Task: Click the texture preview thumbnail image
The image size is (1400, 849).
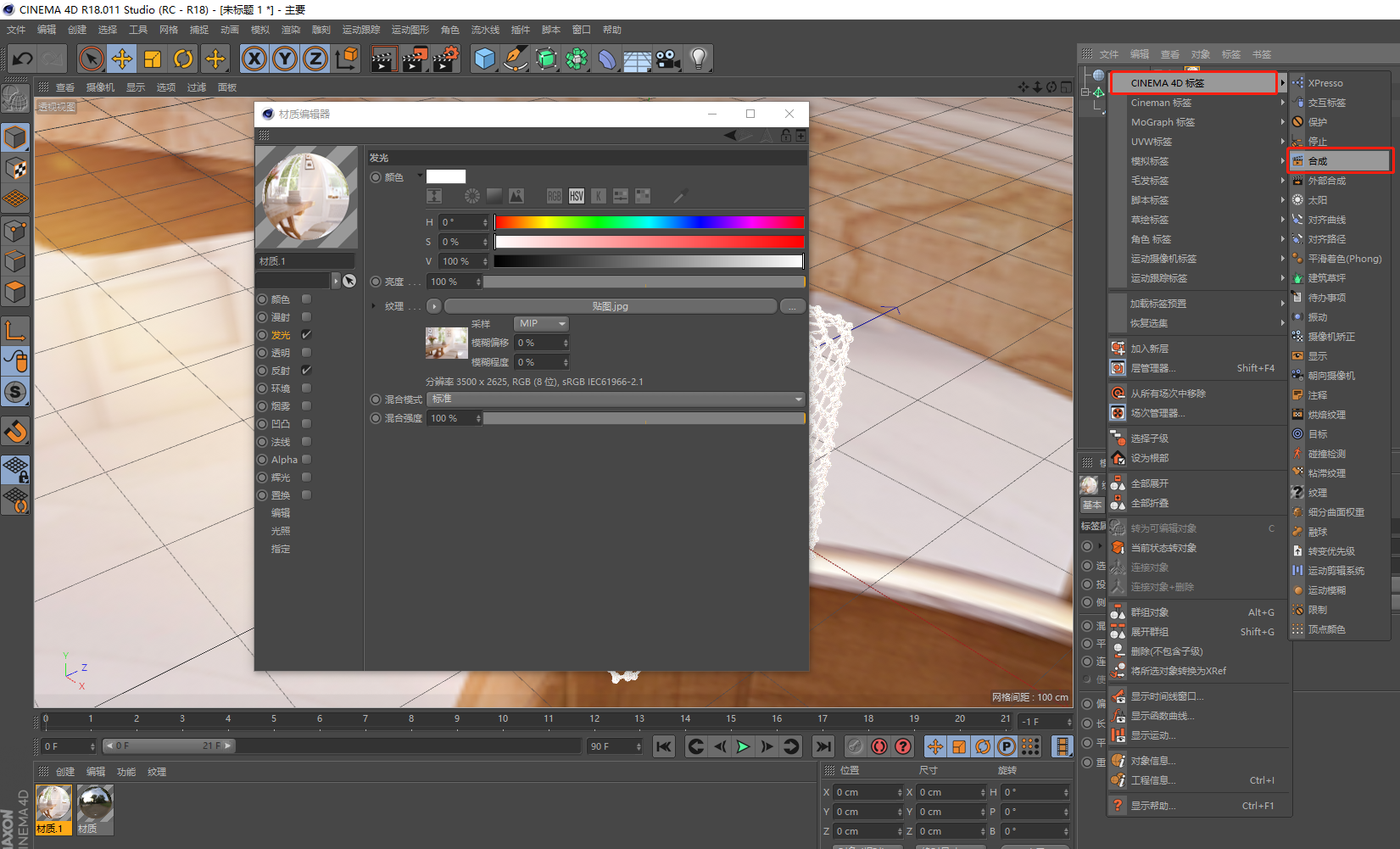Action: coord(446,343)
